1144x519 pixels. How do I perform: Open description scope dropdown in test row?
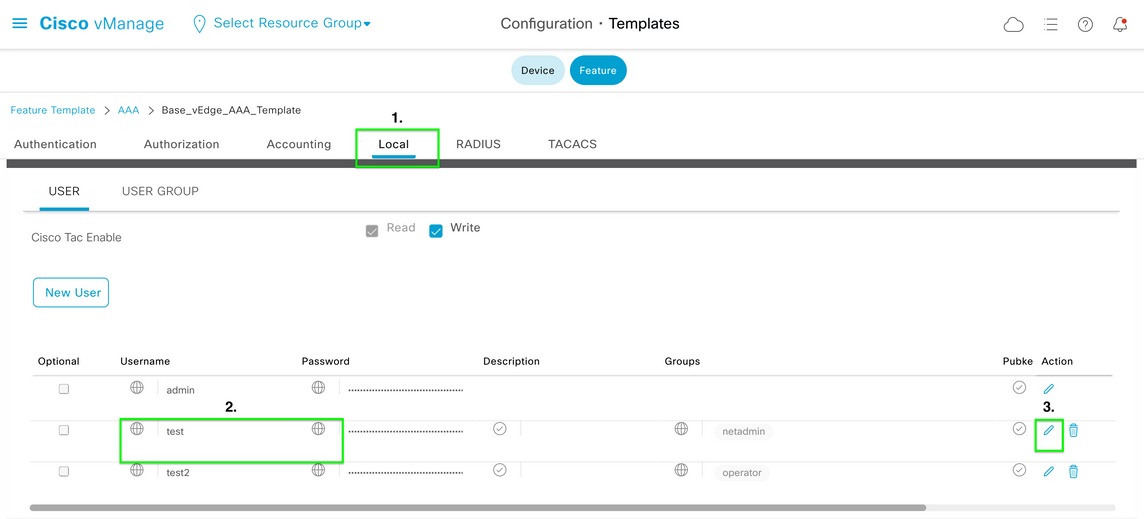500,428
